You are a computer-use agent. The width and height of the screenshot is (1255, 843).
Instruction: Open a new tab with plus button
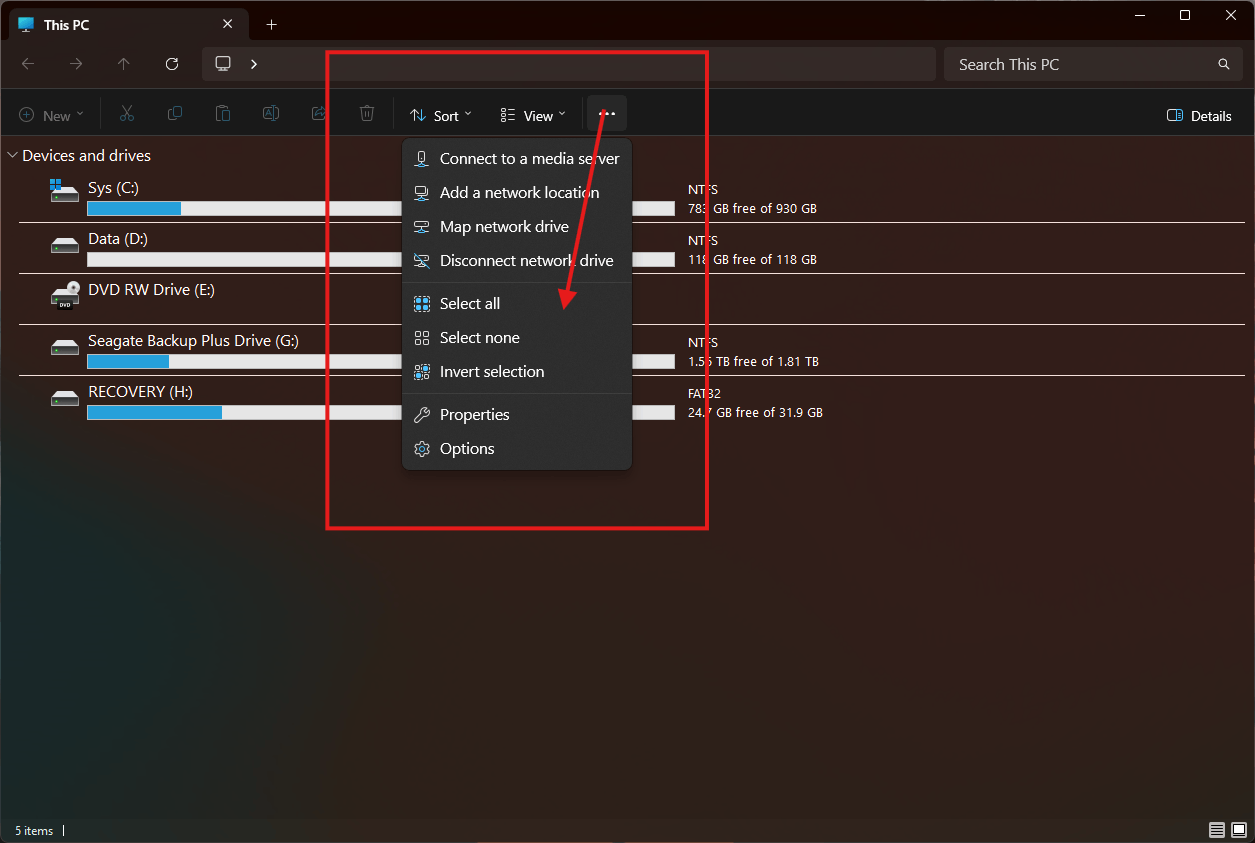pos(271,25)
